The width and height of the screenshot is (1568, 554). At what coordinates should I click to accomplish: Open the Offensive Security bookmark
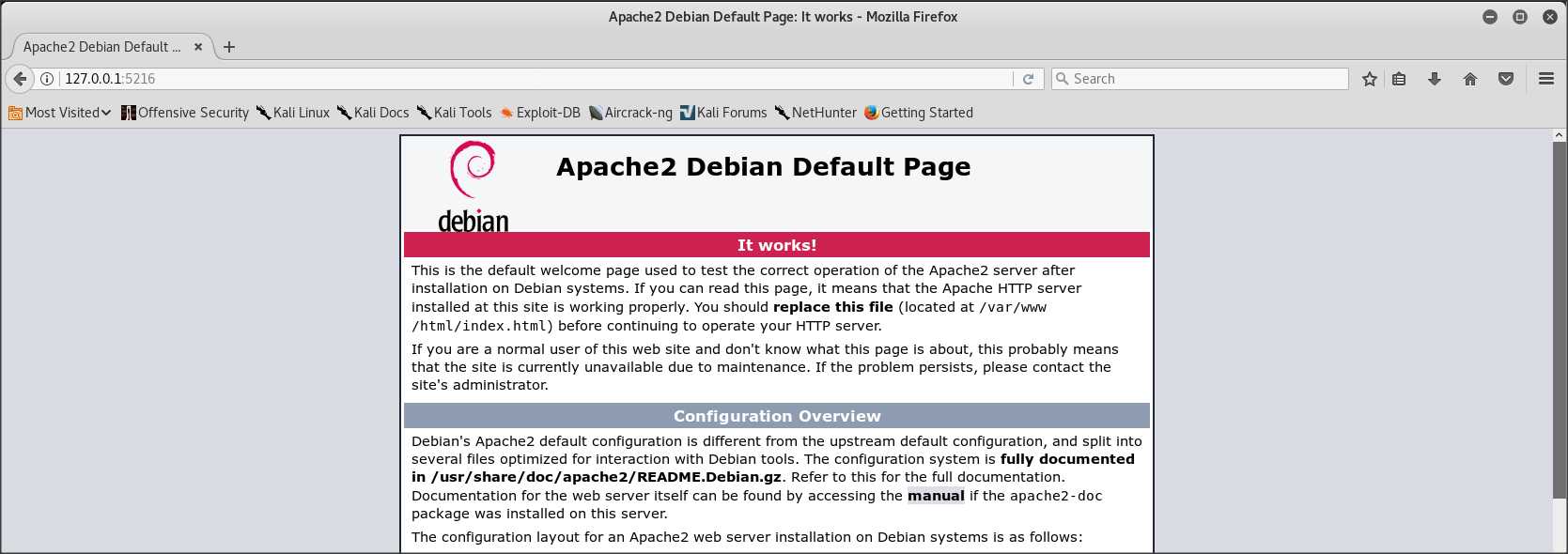(185, 113)
